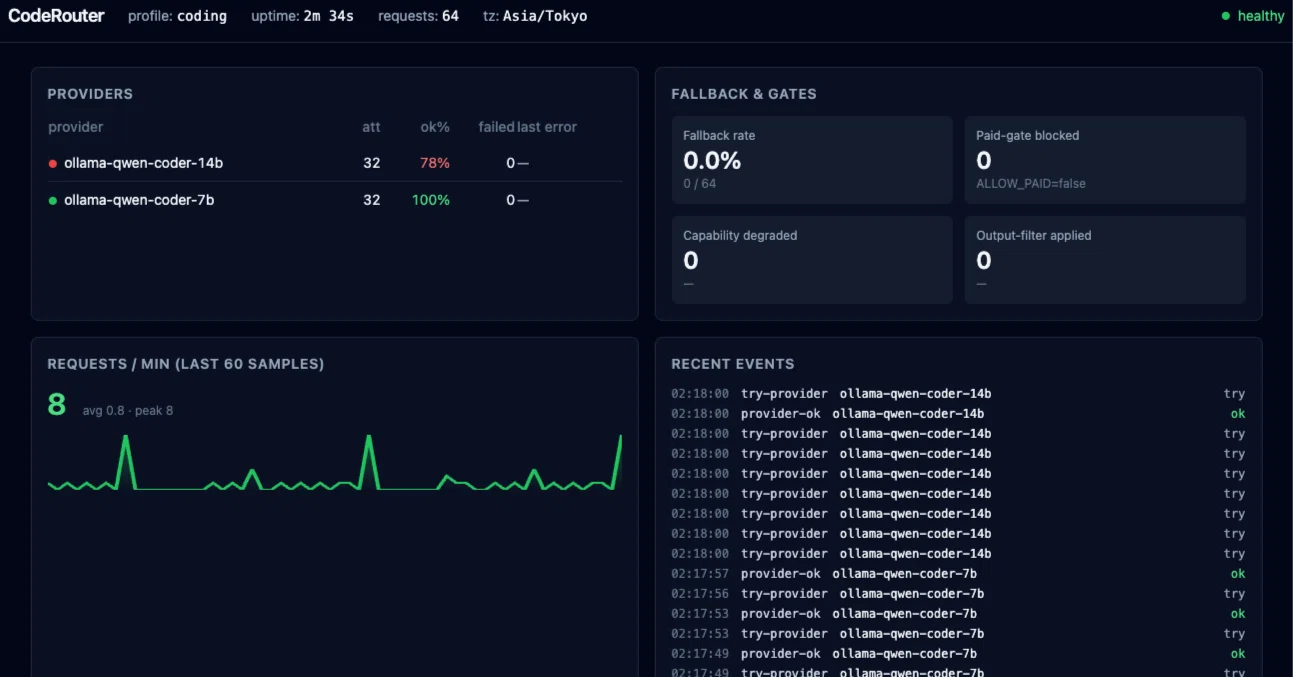Click the 'att' column header
1293x677 pixels.
coord(371,127)
